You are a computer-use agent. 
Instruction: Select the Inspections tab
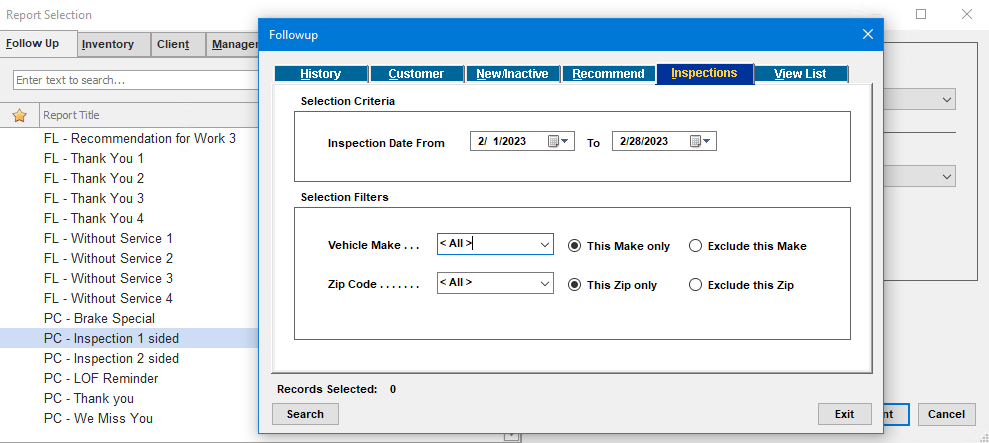[x=705, y=73]
